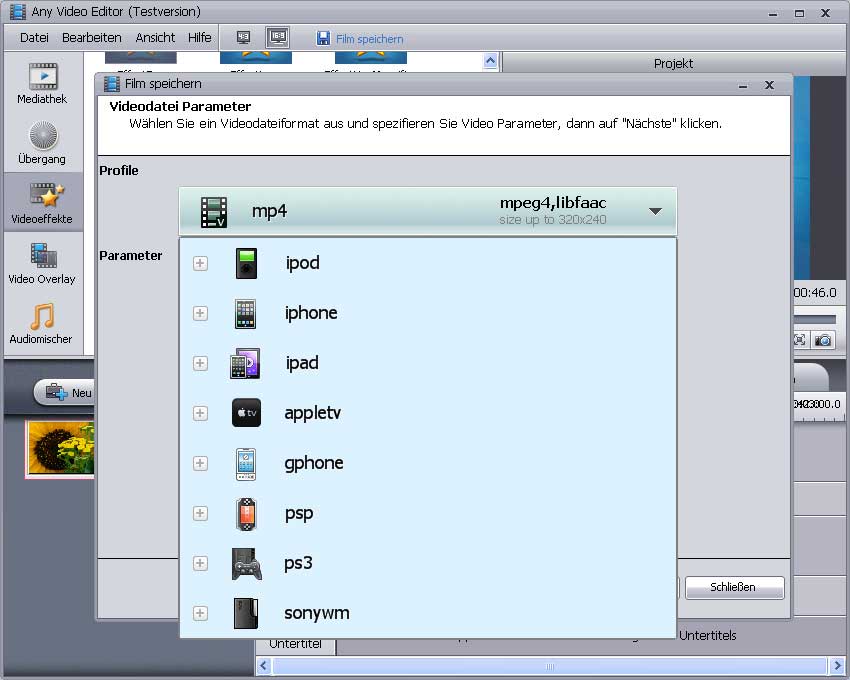Click the Film speichern toolbar link
The height and width of the screenshot is (680, 850).
click(x=369, y=39)
